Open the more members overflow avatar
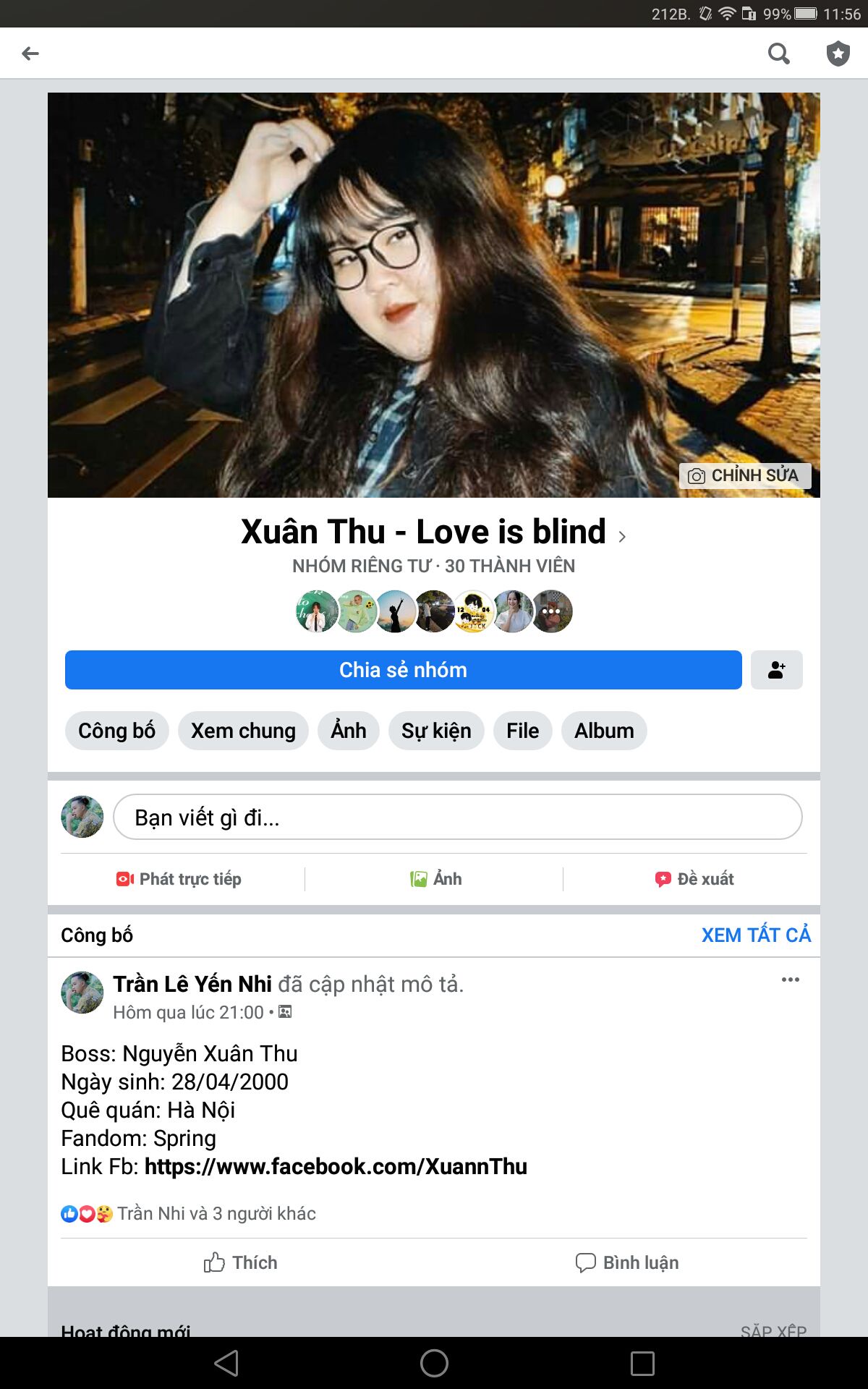This screenshot has width=868, height=1389. pos(552,611)
